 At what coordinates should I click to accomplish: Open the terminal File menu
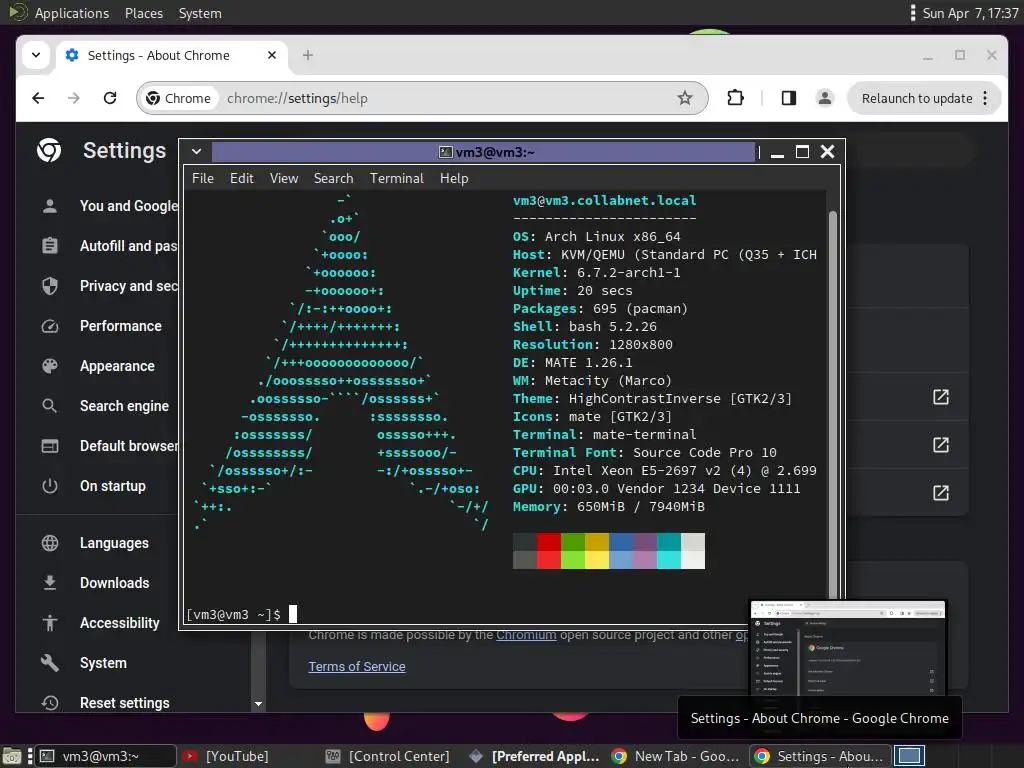[202, 178]
